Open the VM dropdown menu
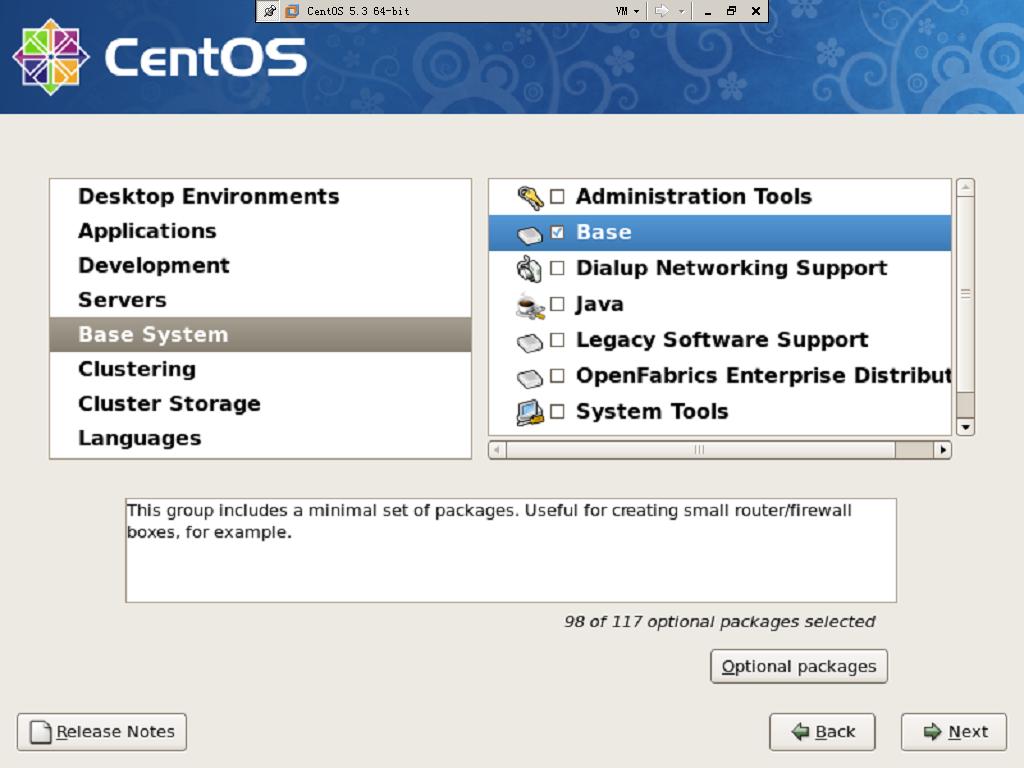The image size is (1024, 768). 627,11
